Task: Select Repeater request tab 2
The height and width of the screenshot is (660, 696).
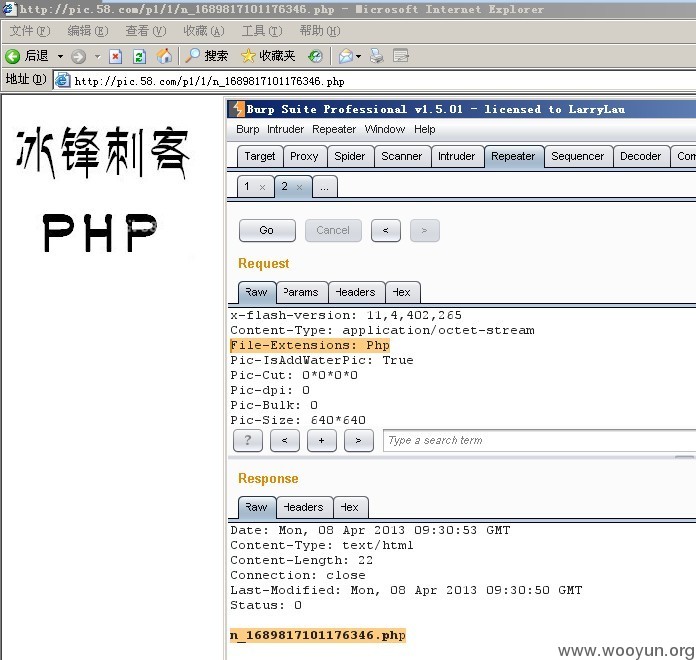Action: click(285, 186)
